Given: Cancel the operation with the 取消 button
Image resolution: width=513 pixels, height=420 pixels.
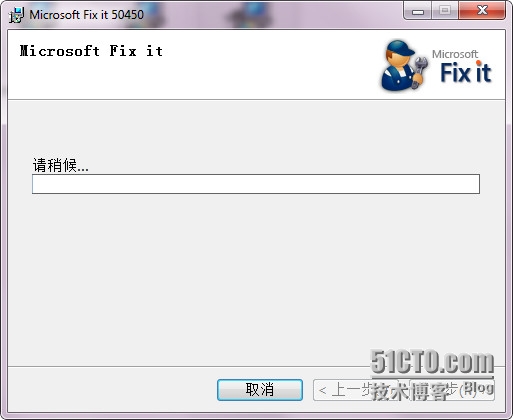Looking at the screenshot, I should pos(260,390).
